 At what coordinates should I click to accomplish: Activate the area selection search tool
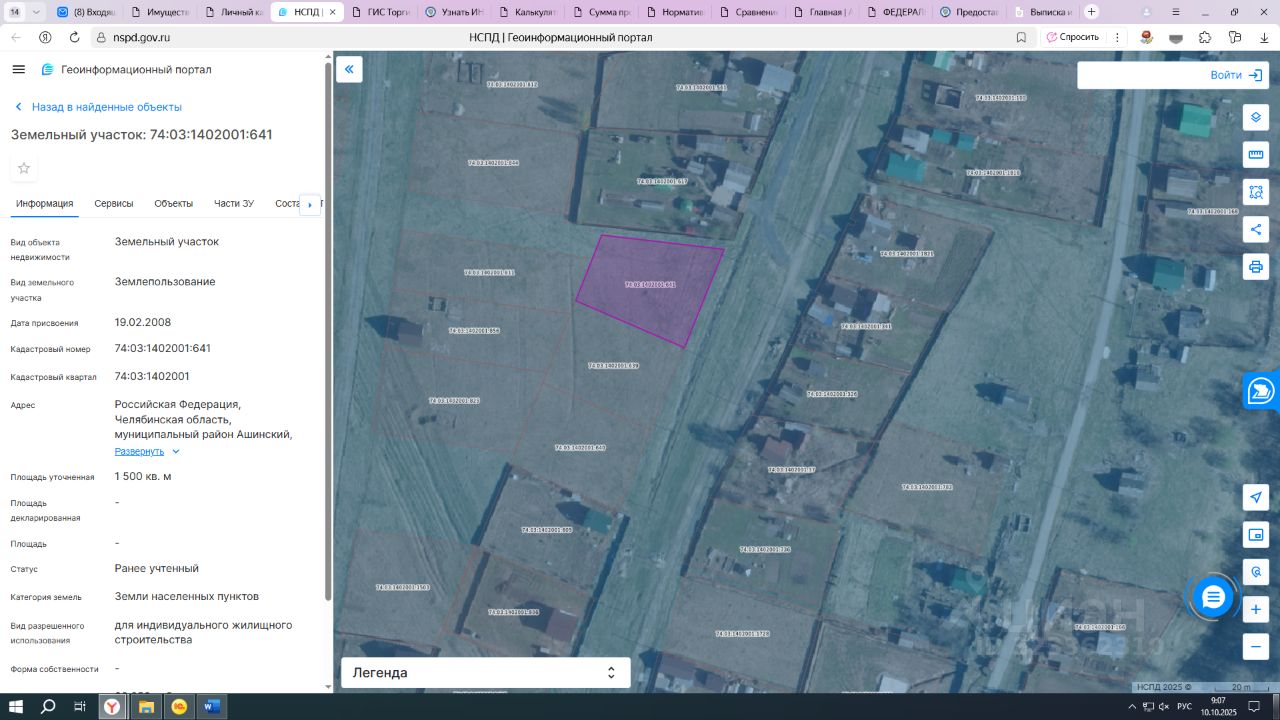tap(1256, 191)
